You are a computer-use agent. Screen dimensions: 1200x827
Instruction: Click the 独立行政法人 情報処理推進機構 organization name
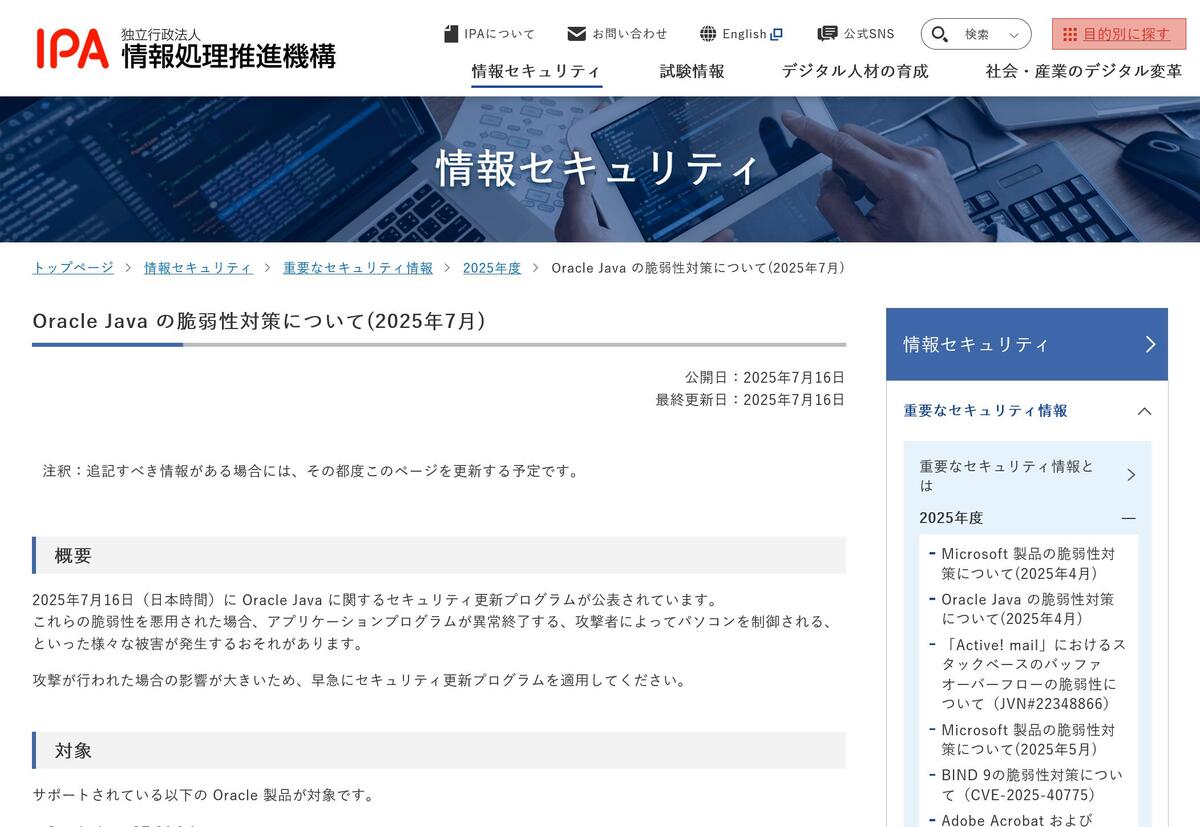click(229, 49)
